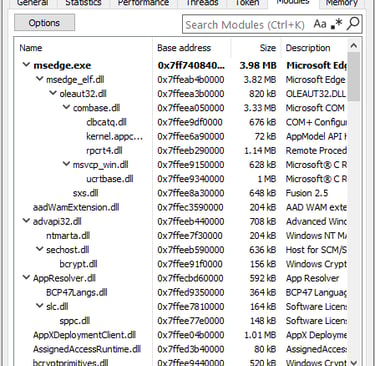Collapse the msedge.exe tree node
375x366 pixels.
coord(26,65)
